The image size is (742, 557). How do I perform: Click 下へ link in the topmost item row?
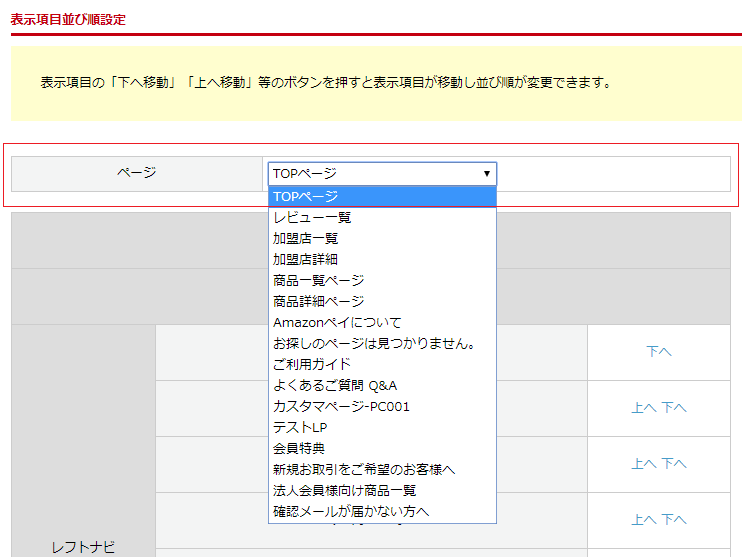(x=658, y=352)
